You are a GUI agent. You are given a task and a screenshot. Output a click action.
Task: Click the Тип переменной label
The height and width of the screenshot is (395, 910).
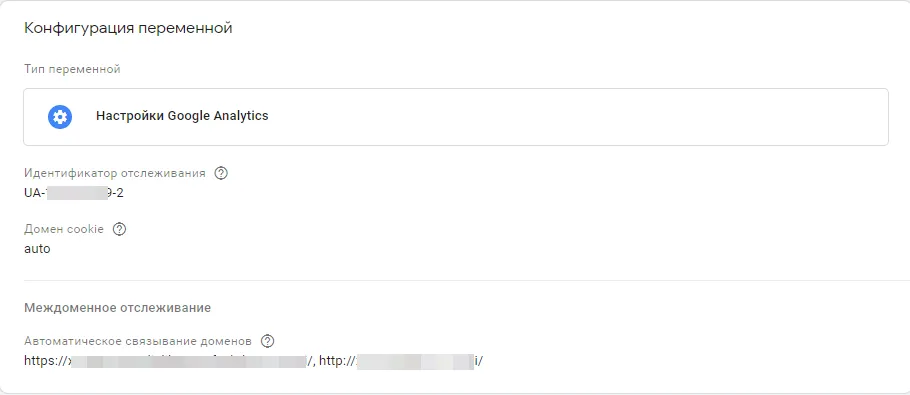point(72,70)
